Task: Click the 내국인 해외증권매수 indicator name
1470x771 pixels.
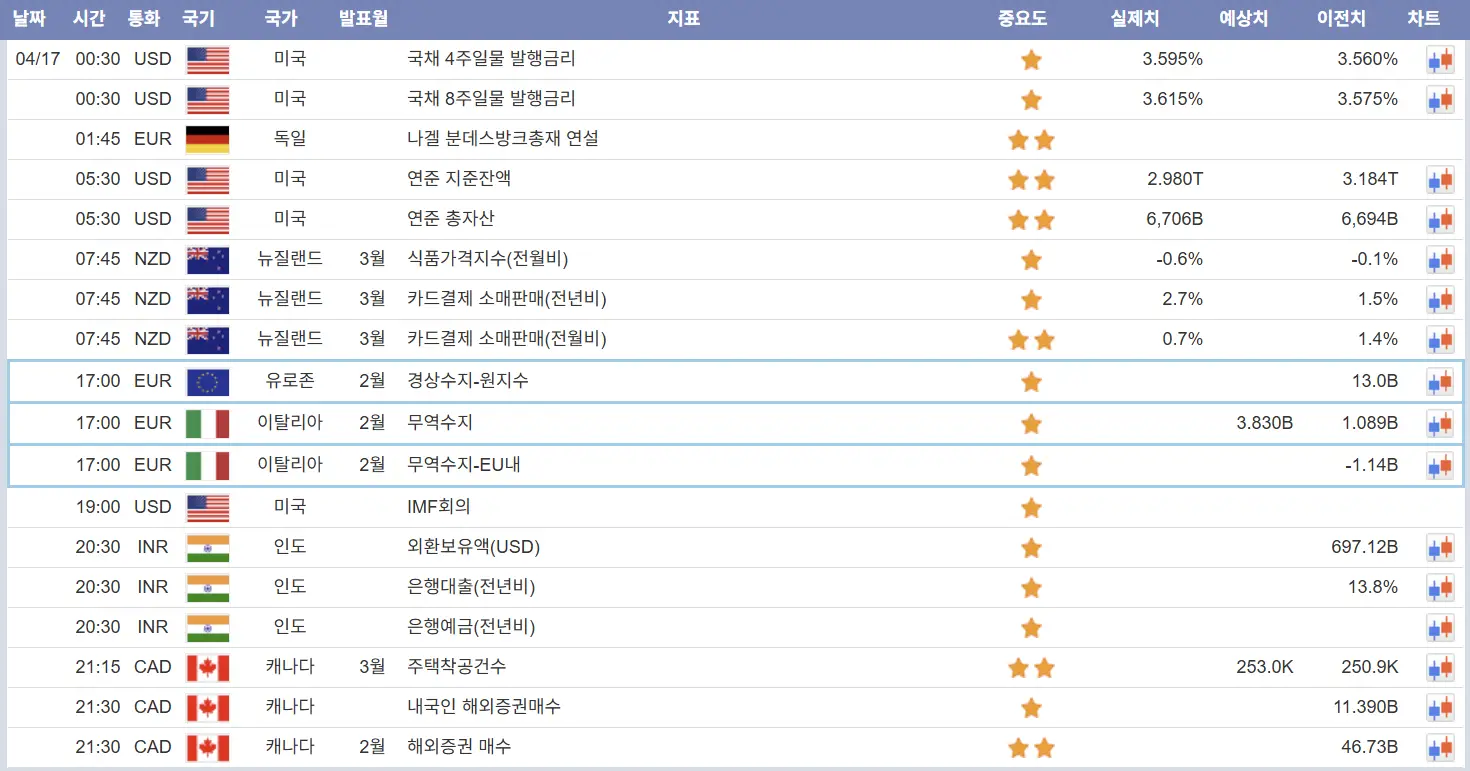Action: [484, 707]
